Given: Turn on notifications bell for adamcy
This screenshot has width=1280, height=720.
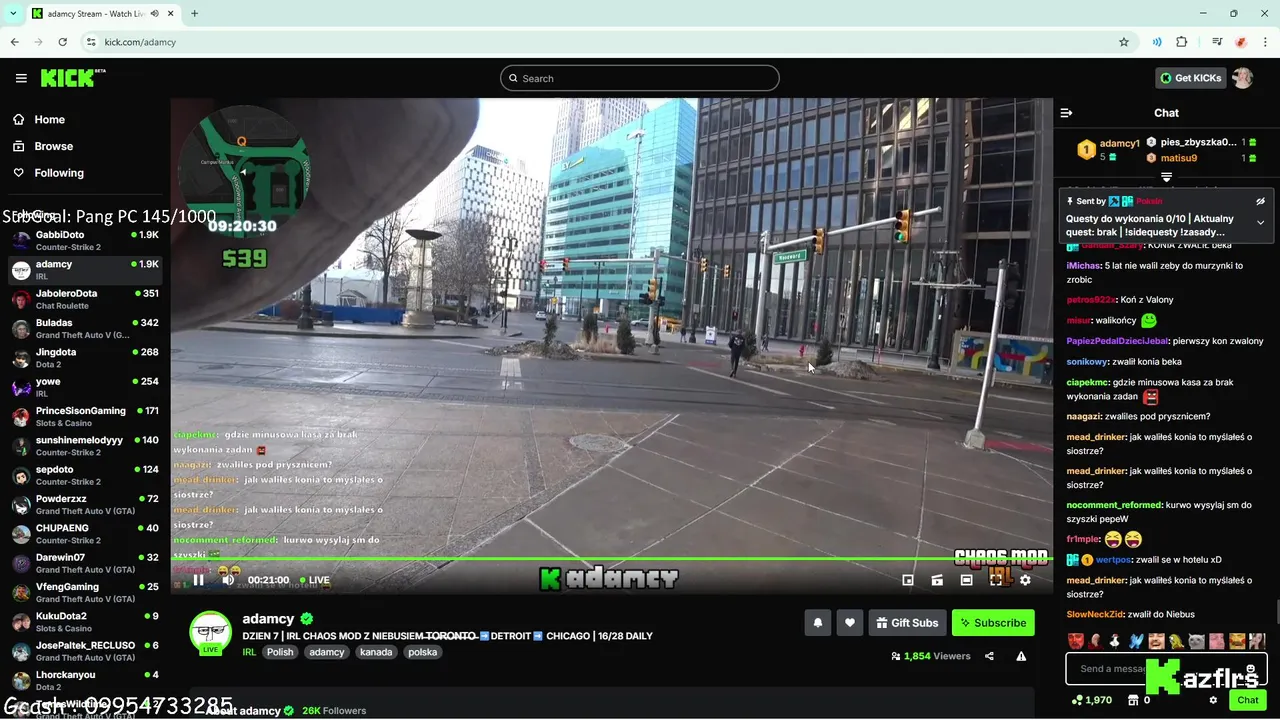Looking at the screenshot, I should pos(818,623).
